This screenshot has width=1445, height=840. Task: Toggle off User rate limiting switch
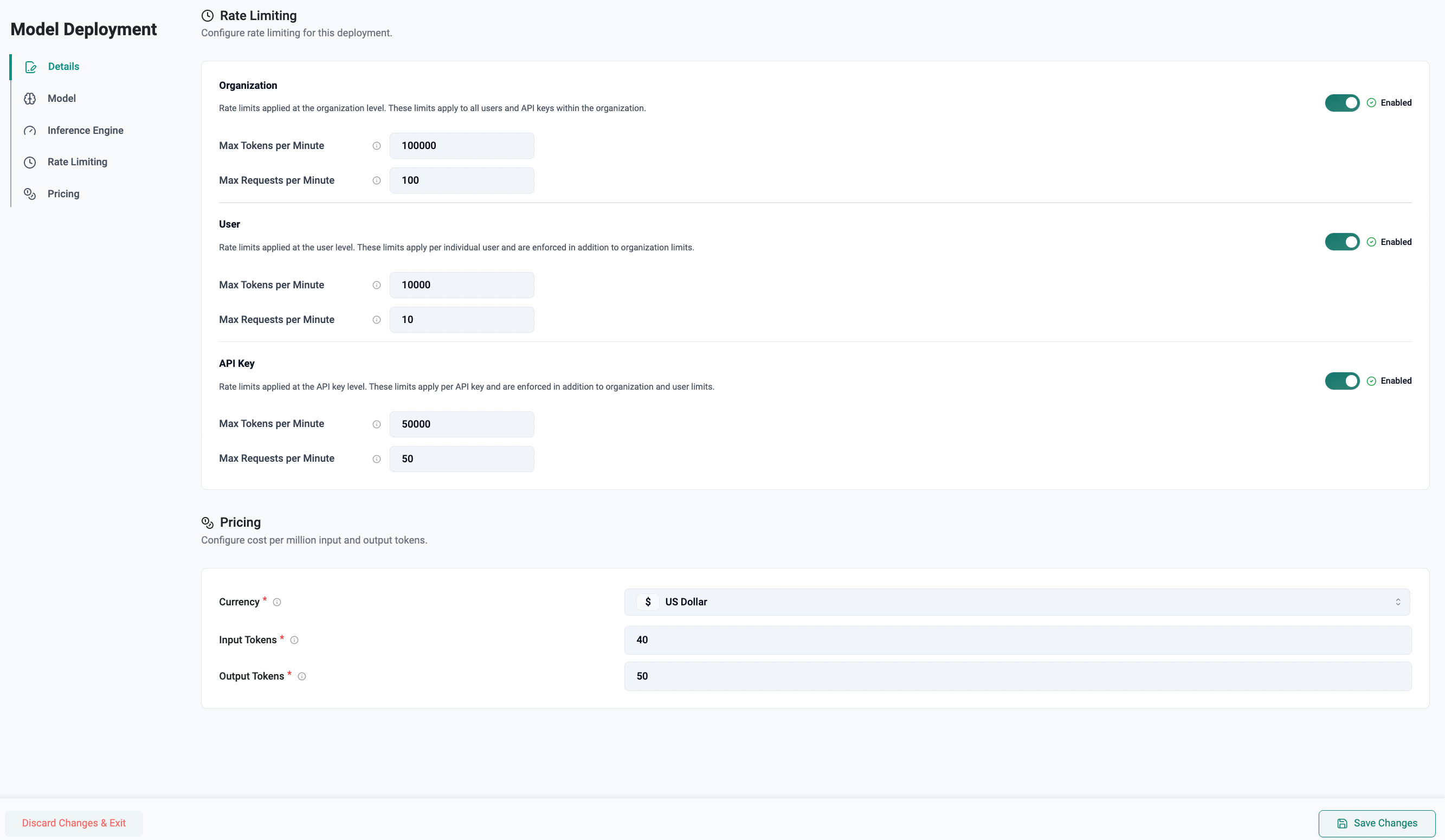[x=1342, y=242]
